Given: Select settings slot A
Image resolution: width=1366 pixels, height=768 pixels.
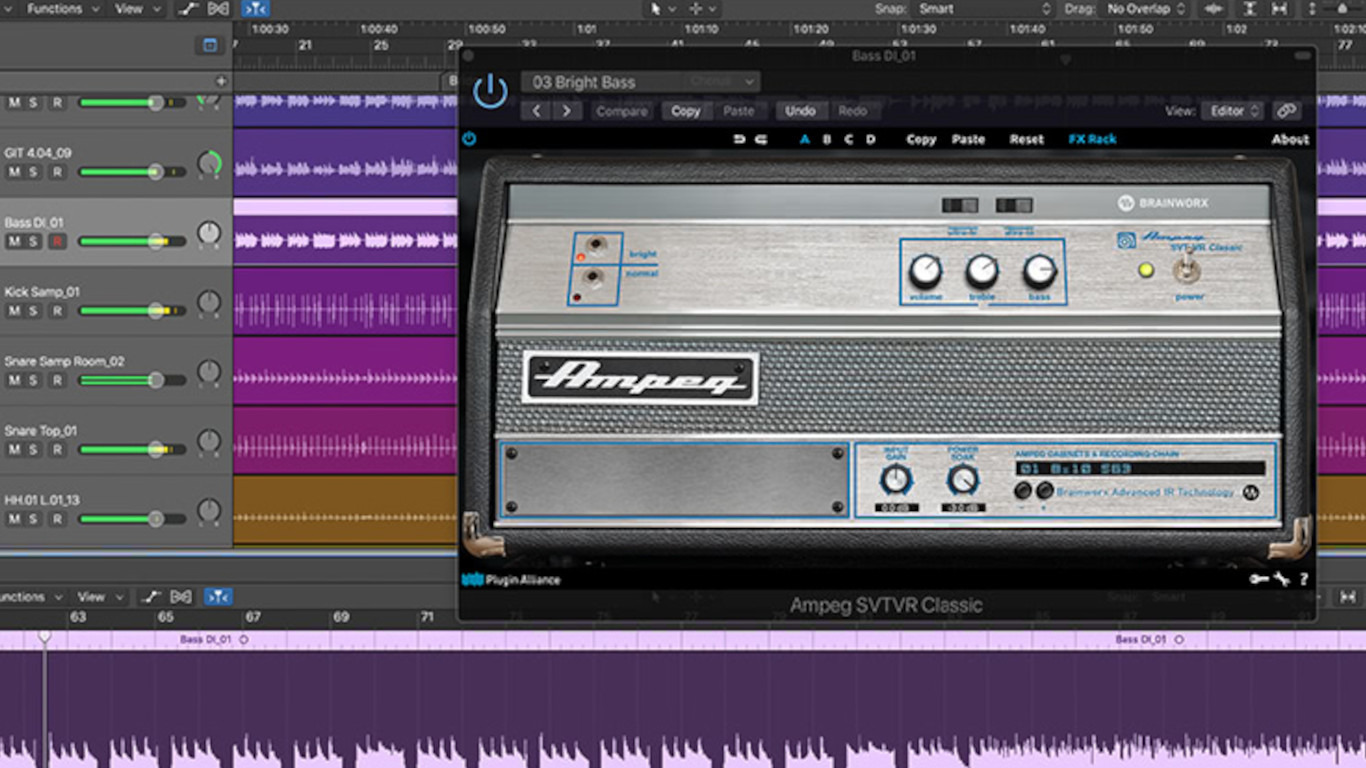Looking at the screenshot, I should (x=804, y=139).
